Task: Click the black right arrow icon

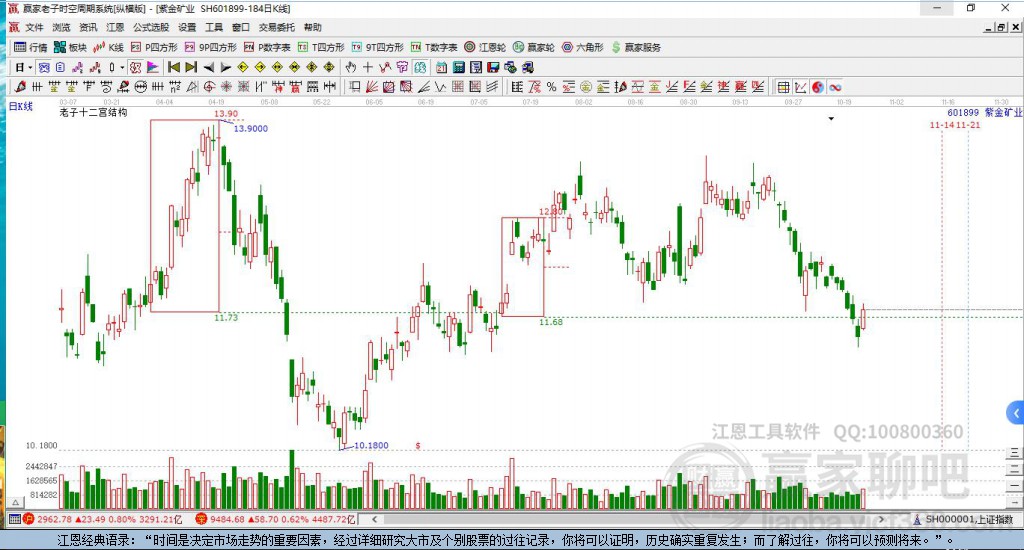Action: click(x=226, y=67)
